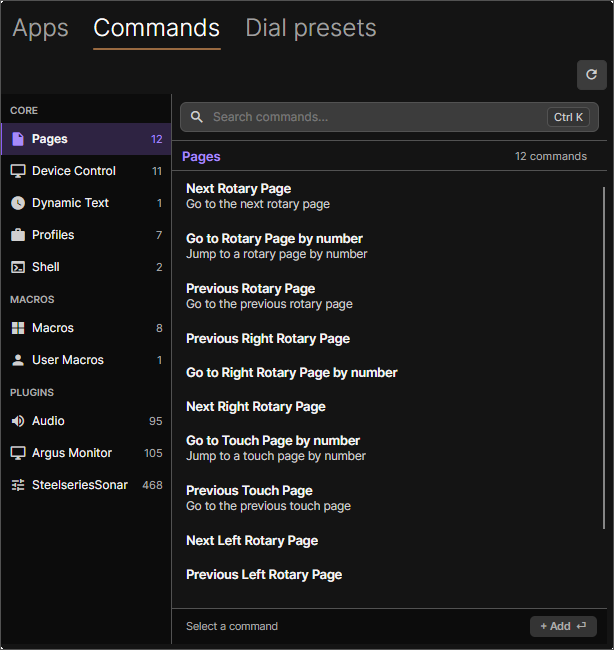Pick Go to Right Rotary Page by number
This screenshot has height=650, width=614.
click(388, 373)
